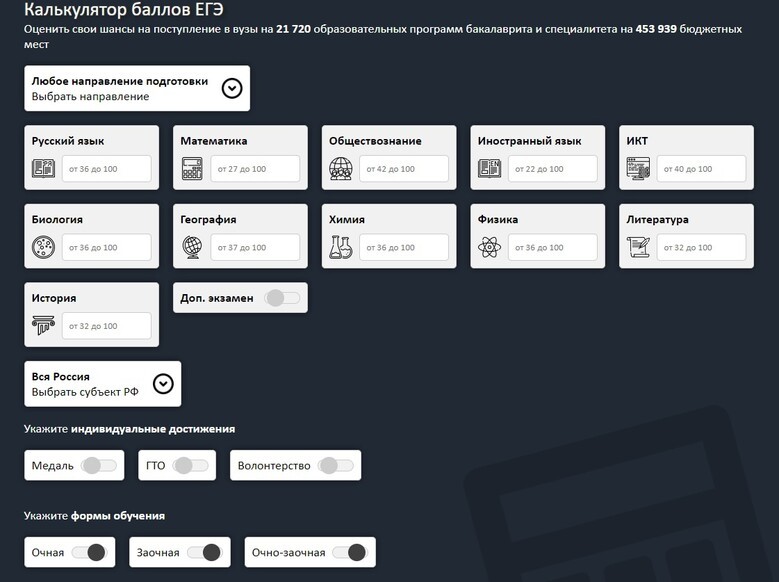Screen dimensions: 779x582
Task: Click the Заочная label text
Action: point(158,552)
